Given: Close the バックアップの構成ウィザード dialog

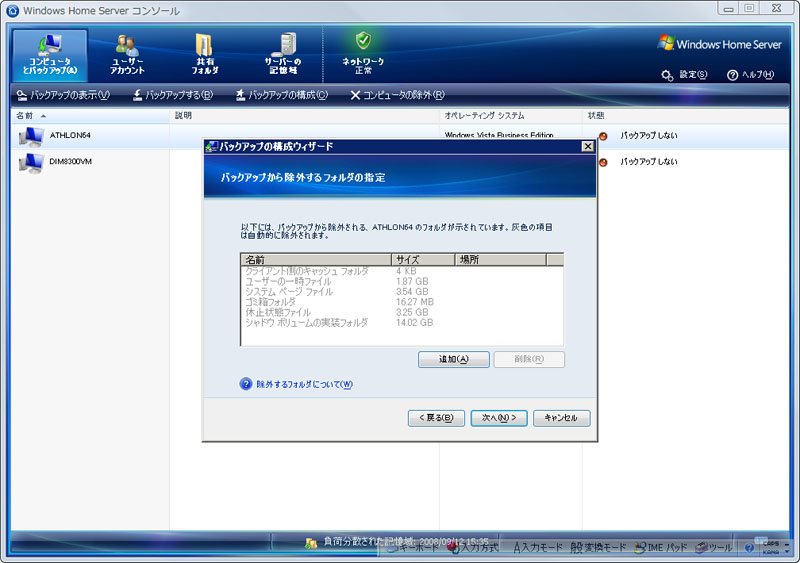Looking at the screenshot, I should [x=588, y=146].
